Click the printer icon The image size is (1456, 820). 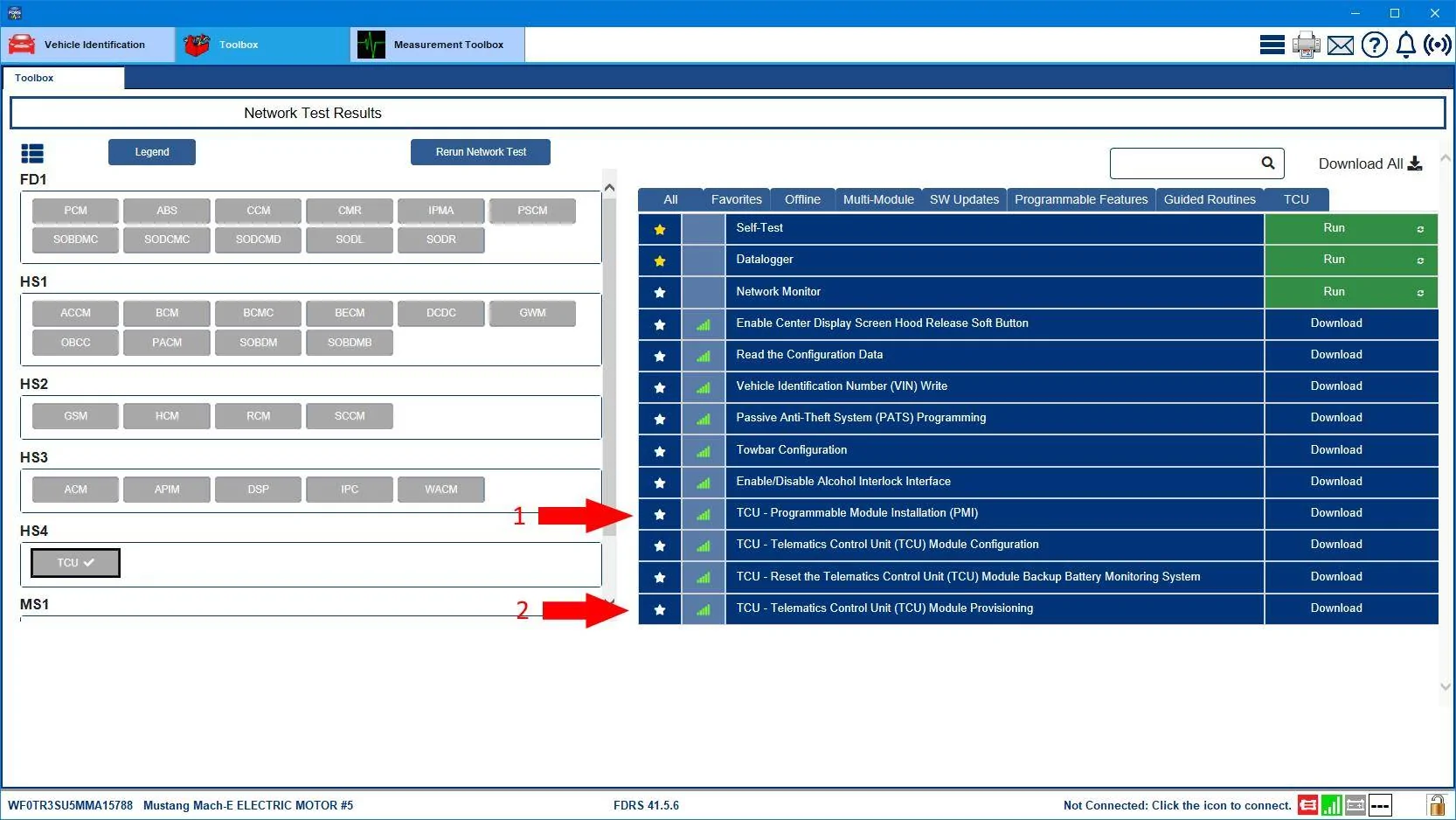(1307, 45)
